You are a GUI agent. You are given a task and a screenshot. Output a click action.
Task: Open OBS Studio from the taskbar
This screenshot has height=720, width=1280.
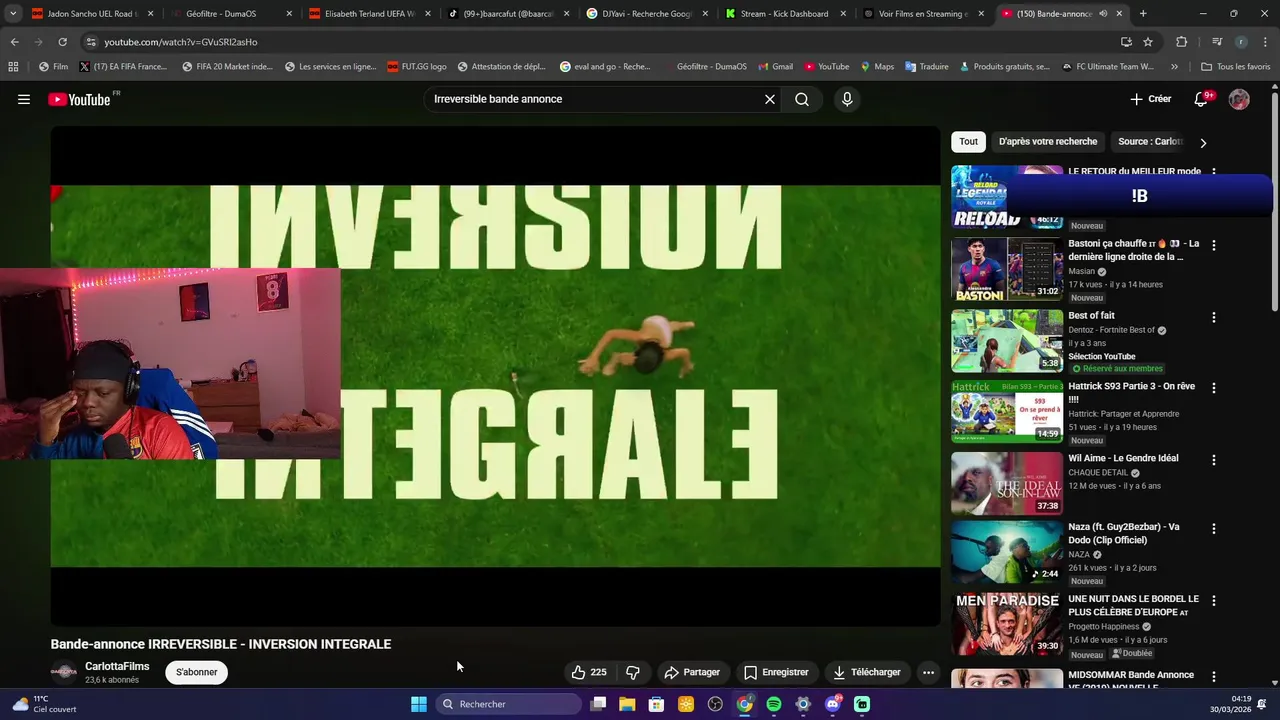click(x=715, y=704)
